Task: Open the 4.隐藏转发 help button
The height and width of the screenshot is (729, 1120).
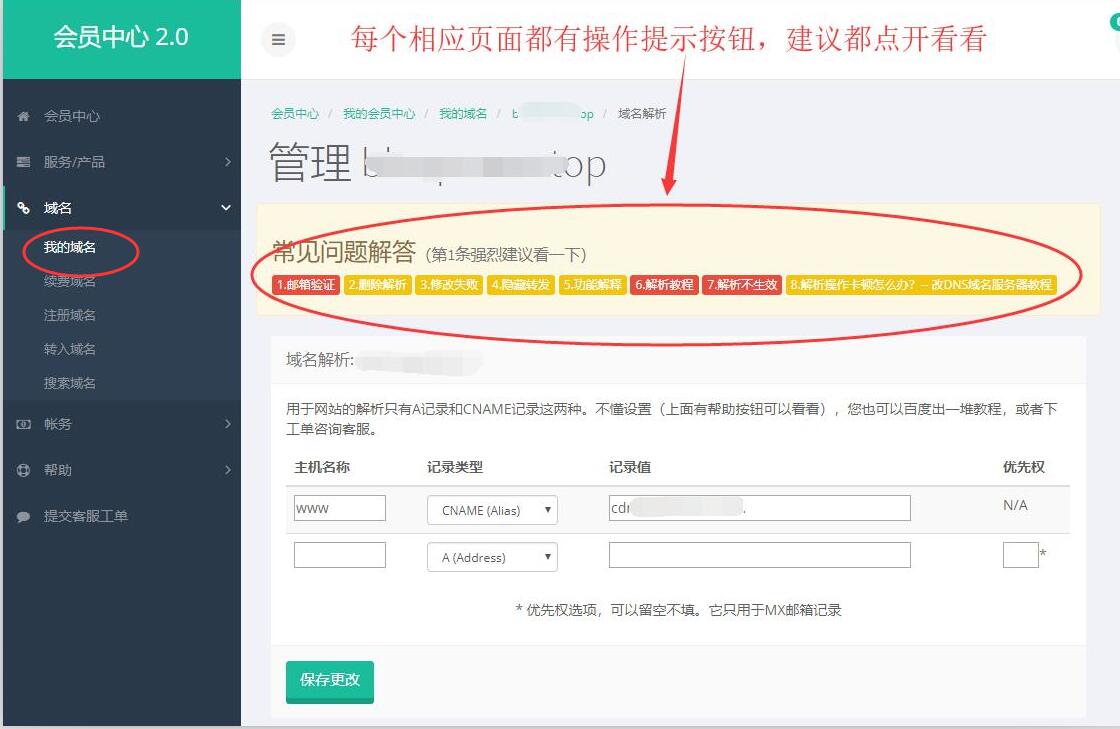Action: click(x=521, y=285)
